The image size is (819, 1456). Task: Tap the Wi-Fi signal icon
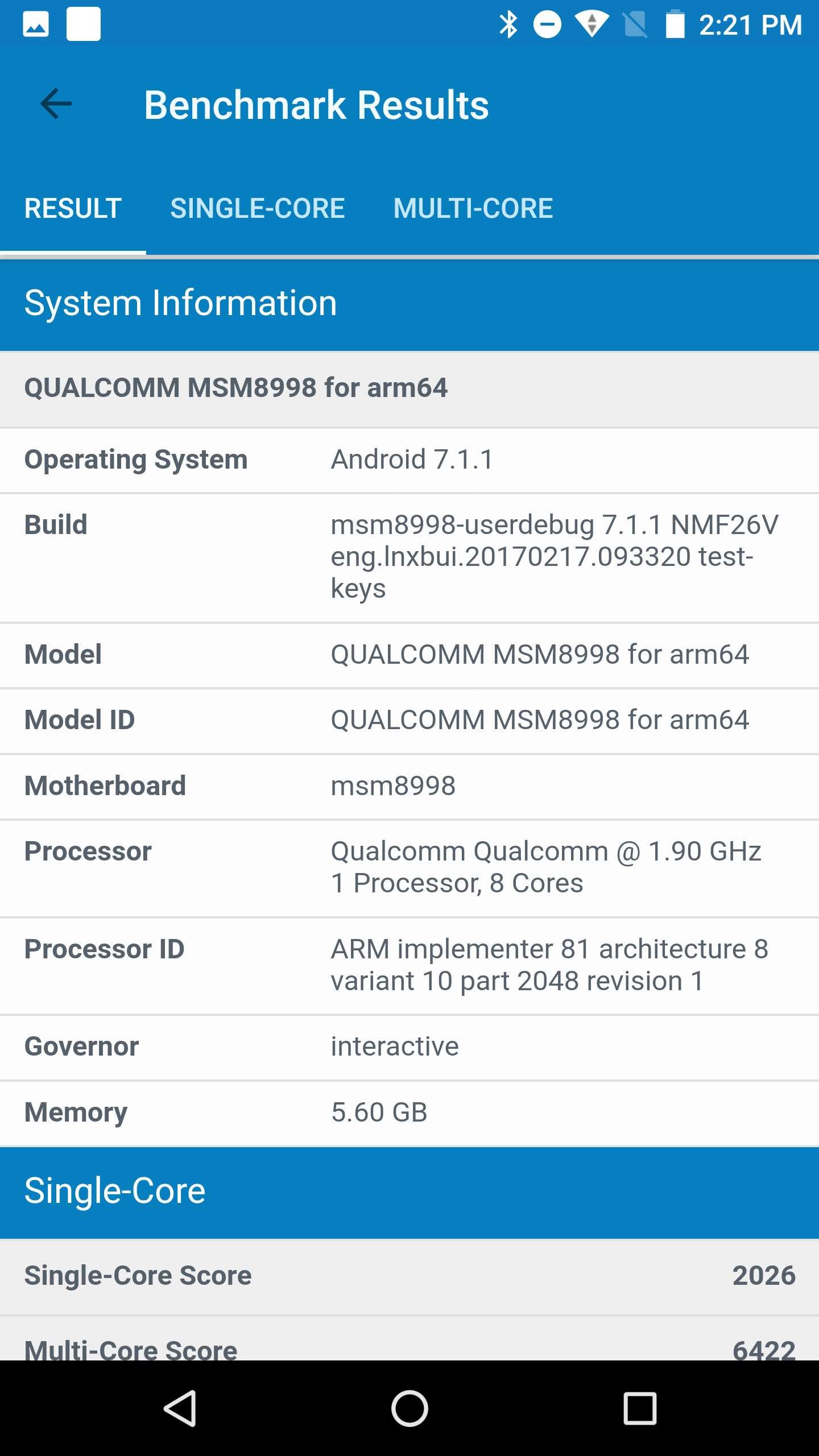point(591,25)
